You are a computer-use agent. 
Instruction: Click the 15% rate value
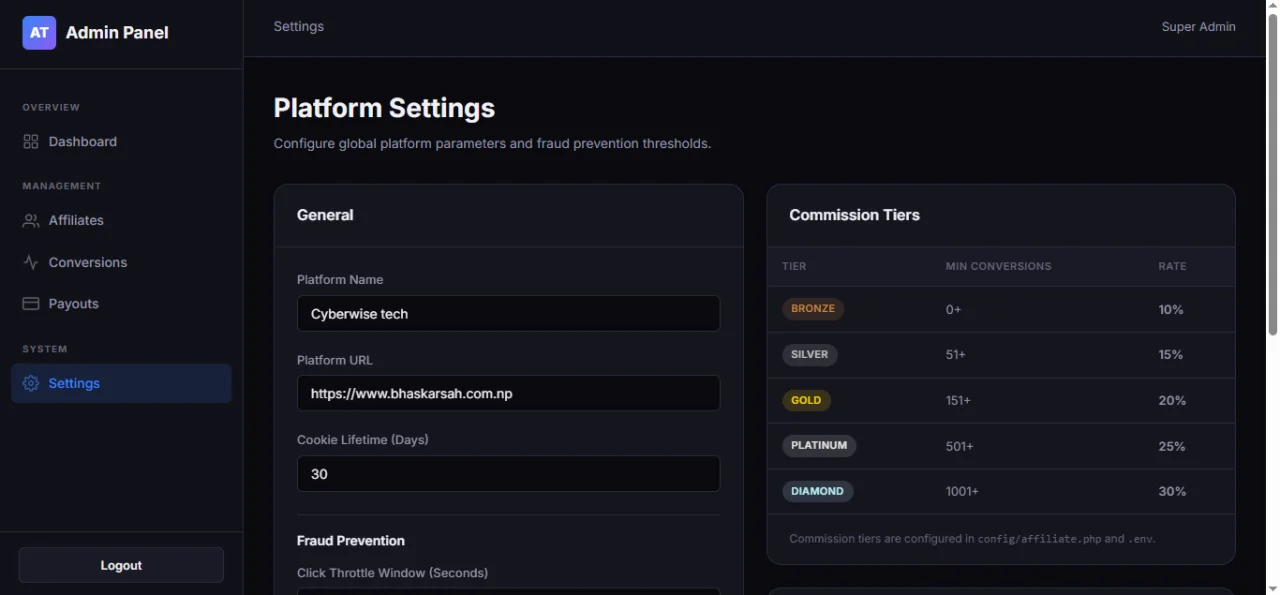(x=1171, y=355)
